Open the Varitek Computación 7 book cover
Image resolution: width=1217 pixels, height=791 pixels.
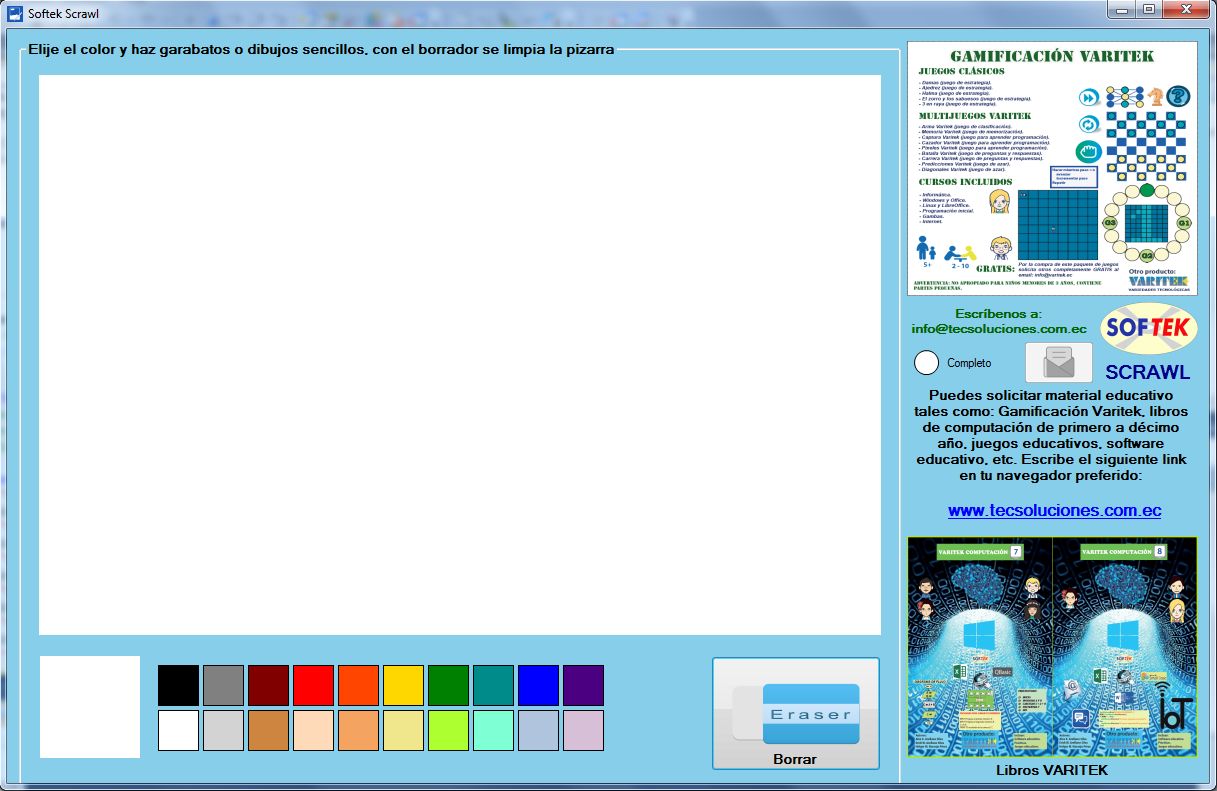point(980,647)
